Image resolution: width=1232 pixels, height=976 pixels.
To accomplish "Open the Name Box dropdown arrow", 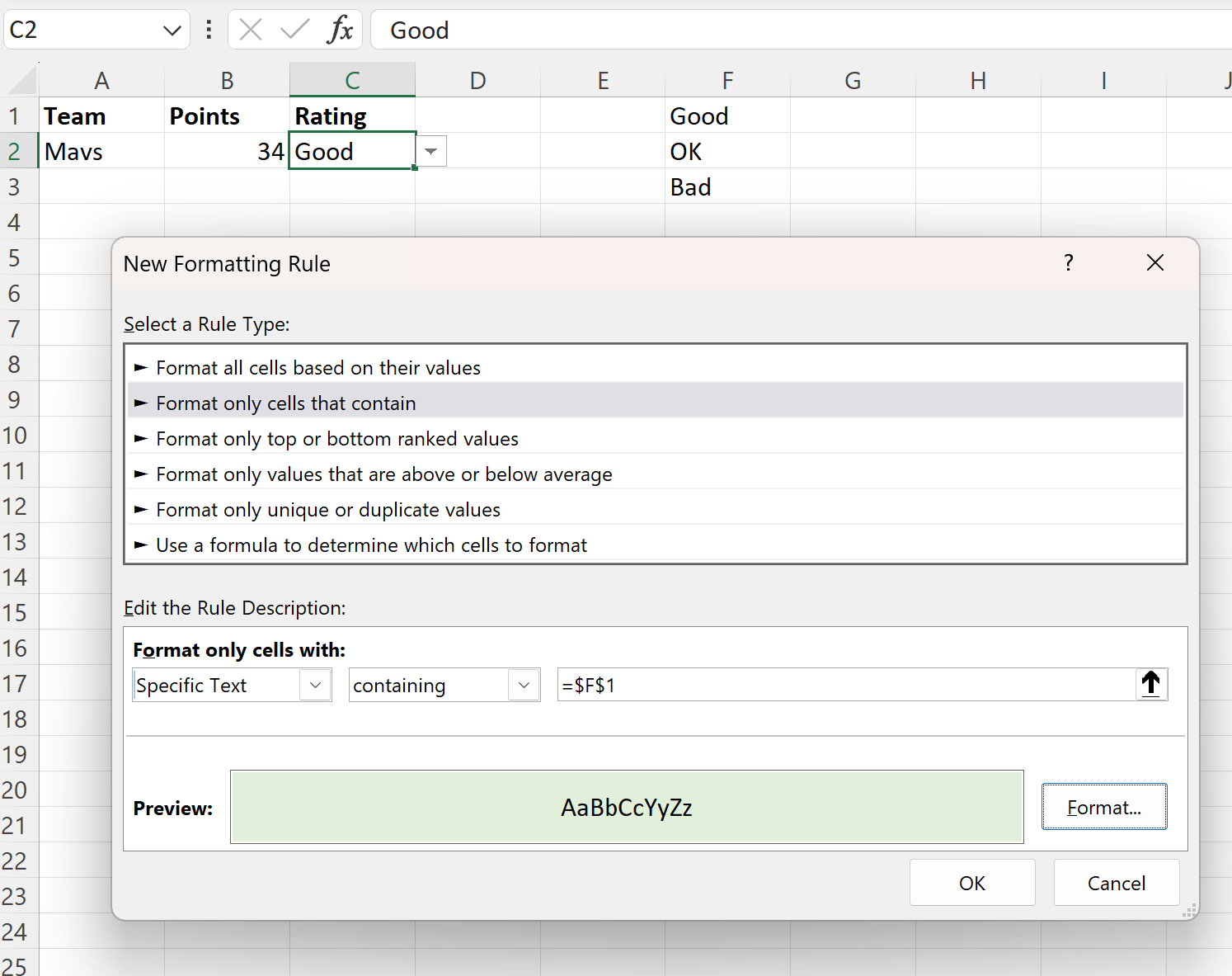I will (x=172, y=30).
